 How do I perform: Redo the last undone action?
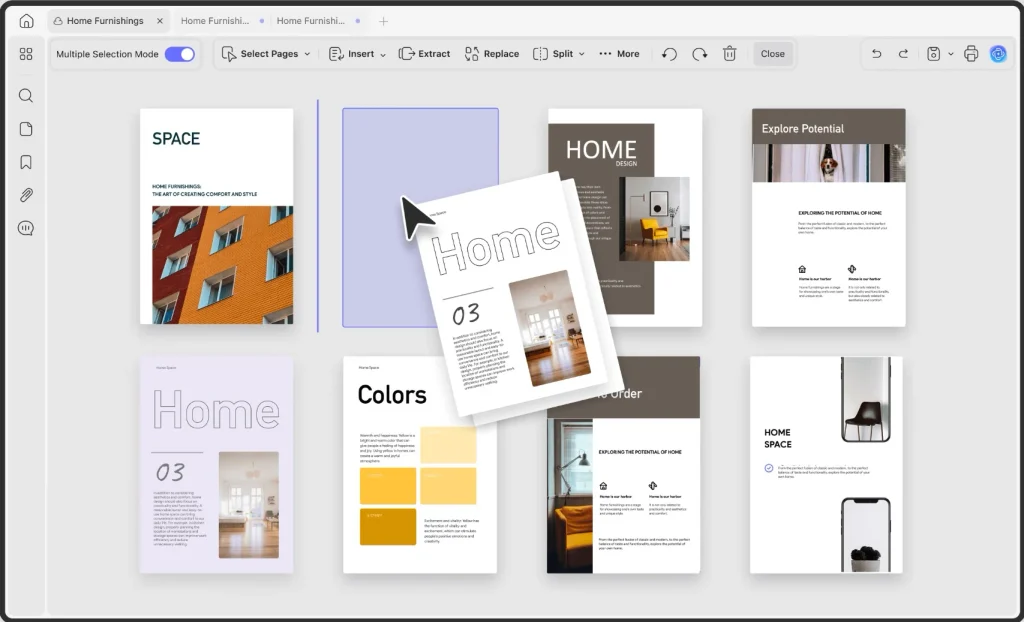(x=903, y=54)
